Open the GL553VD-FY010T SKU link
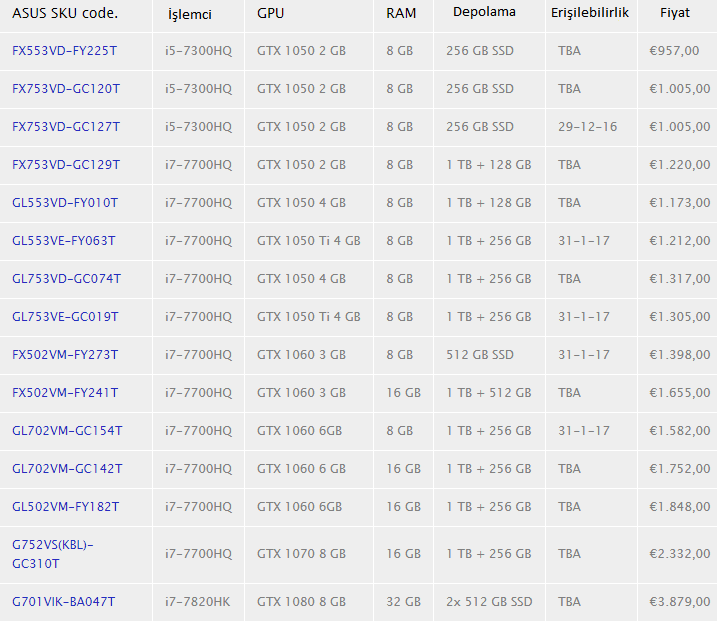 [65, 203]
